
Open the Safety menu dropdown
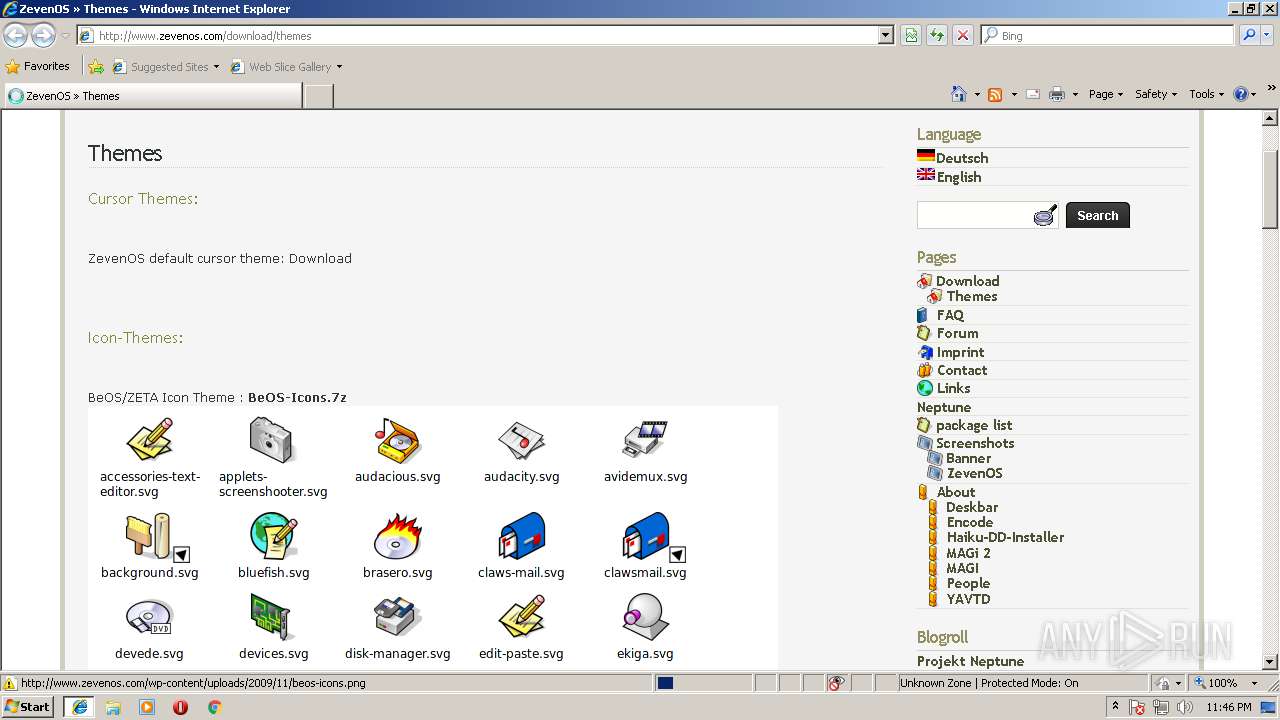pyautogui.click(x=1155, y=94)
